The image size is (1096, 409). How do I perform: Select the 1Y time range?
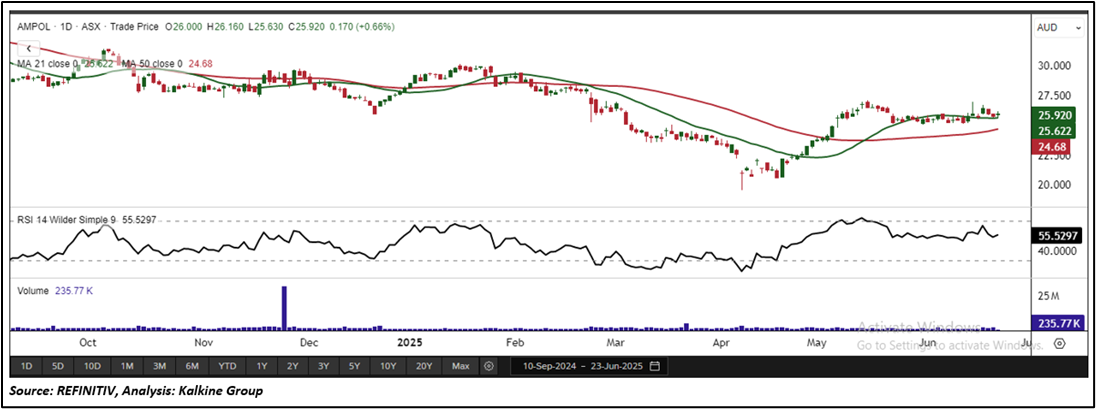pyautogui.click(x=261, y=366)
